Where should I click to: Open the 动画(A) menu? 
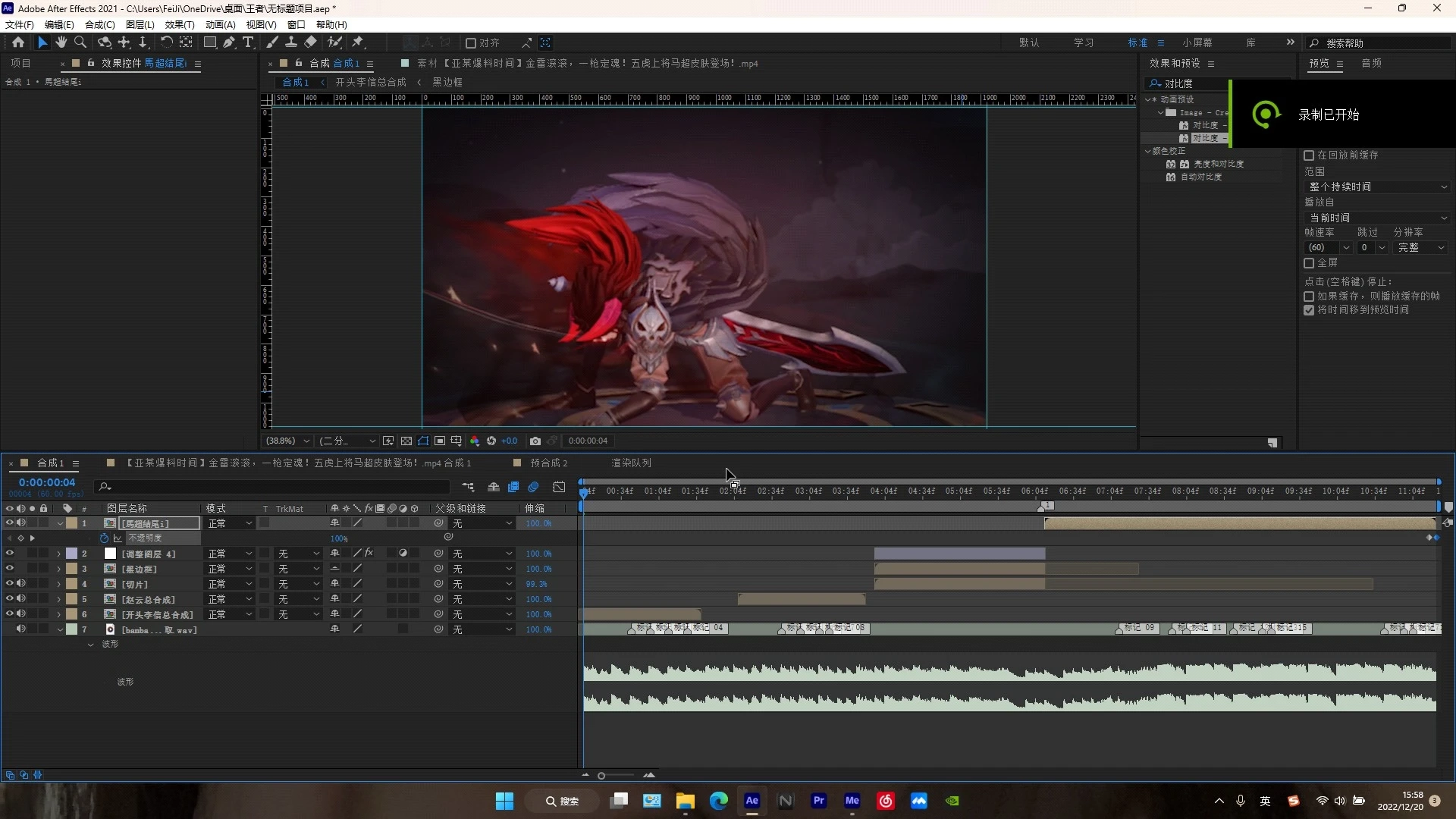tap(221, 24)
